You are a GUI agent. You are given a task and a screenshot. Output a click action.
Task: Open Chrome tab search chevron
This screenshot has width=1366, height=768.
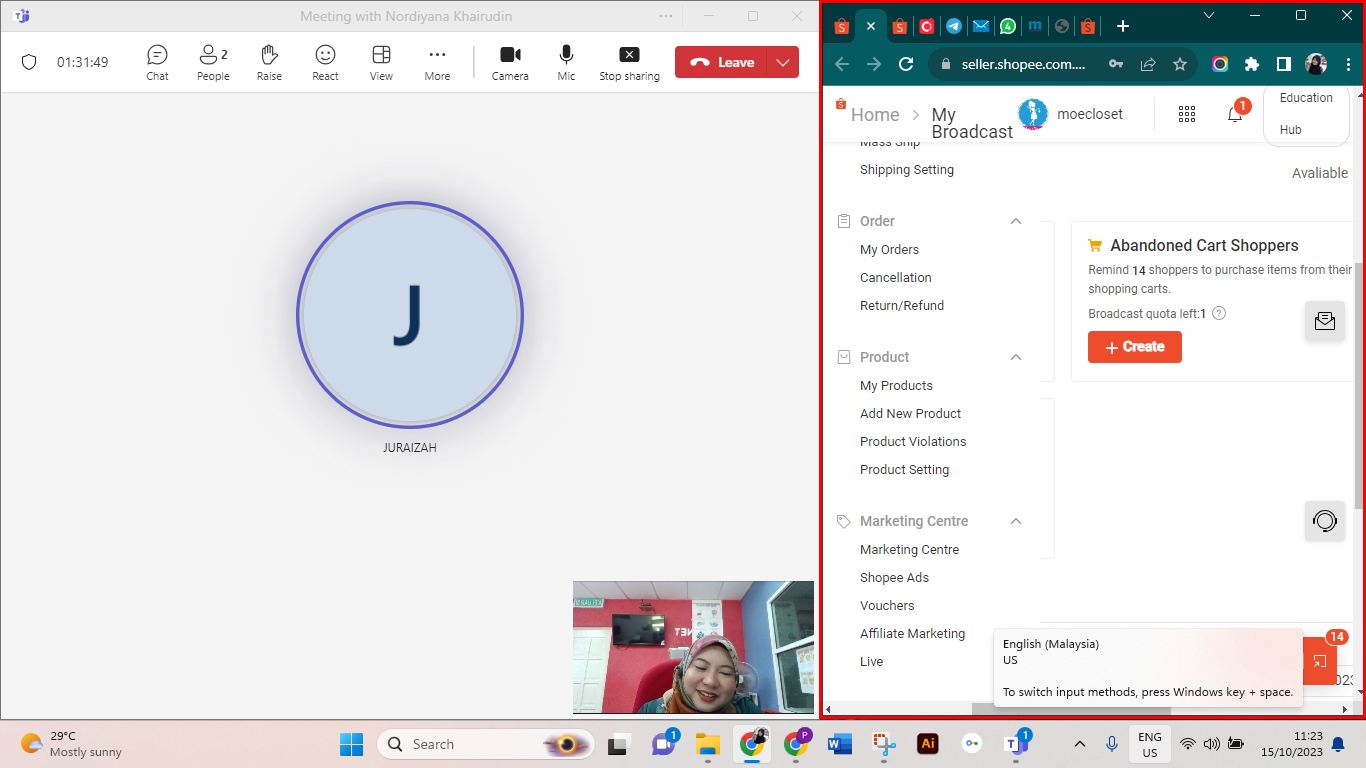click(x=1209, y=15)
